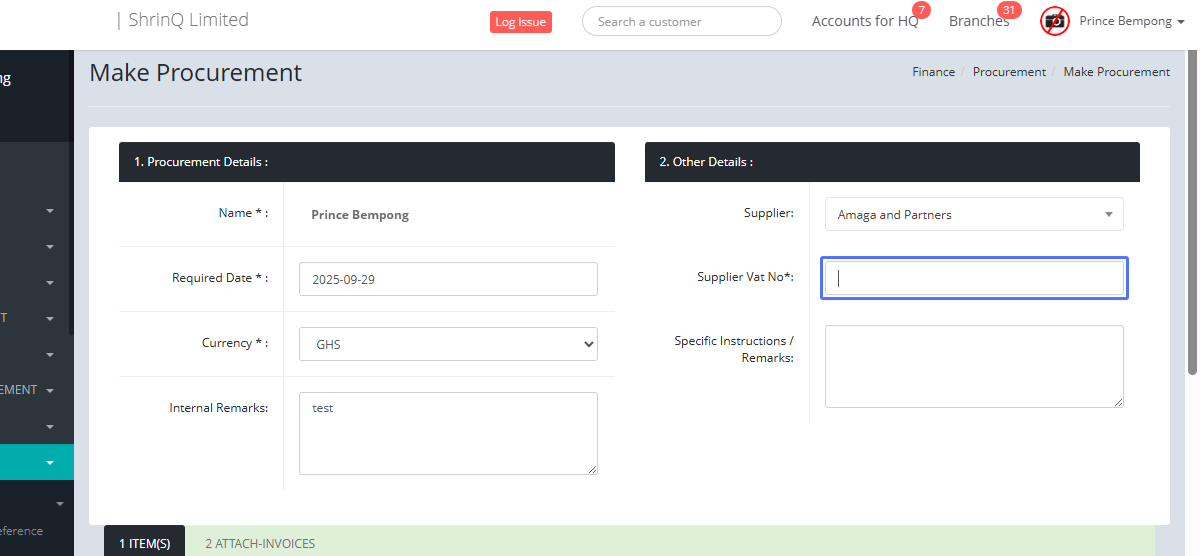Open the Prince Bempong user dropdown
1200x556 pixels.
tap(1131, 21)
